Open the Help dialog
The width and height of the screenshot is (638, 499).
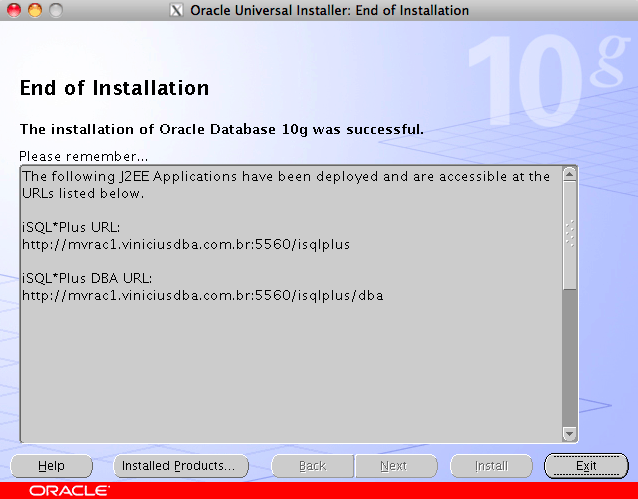click(x=51, y=466)
